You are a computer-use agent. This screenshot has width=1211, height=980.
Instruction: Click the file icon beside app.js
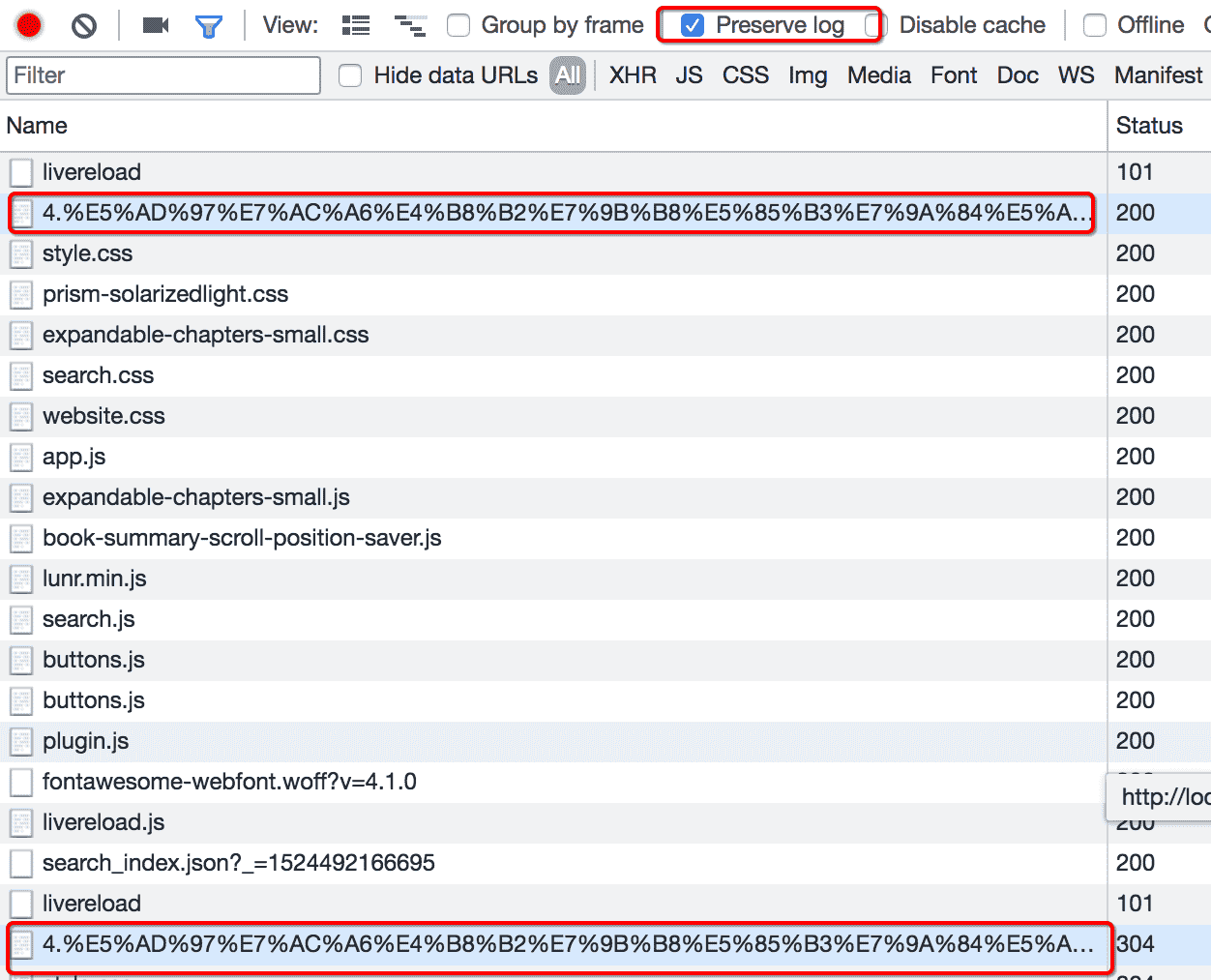pos(21,457)
